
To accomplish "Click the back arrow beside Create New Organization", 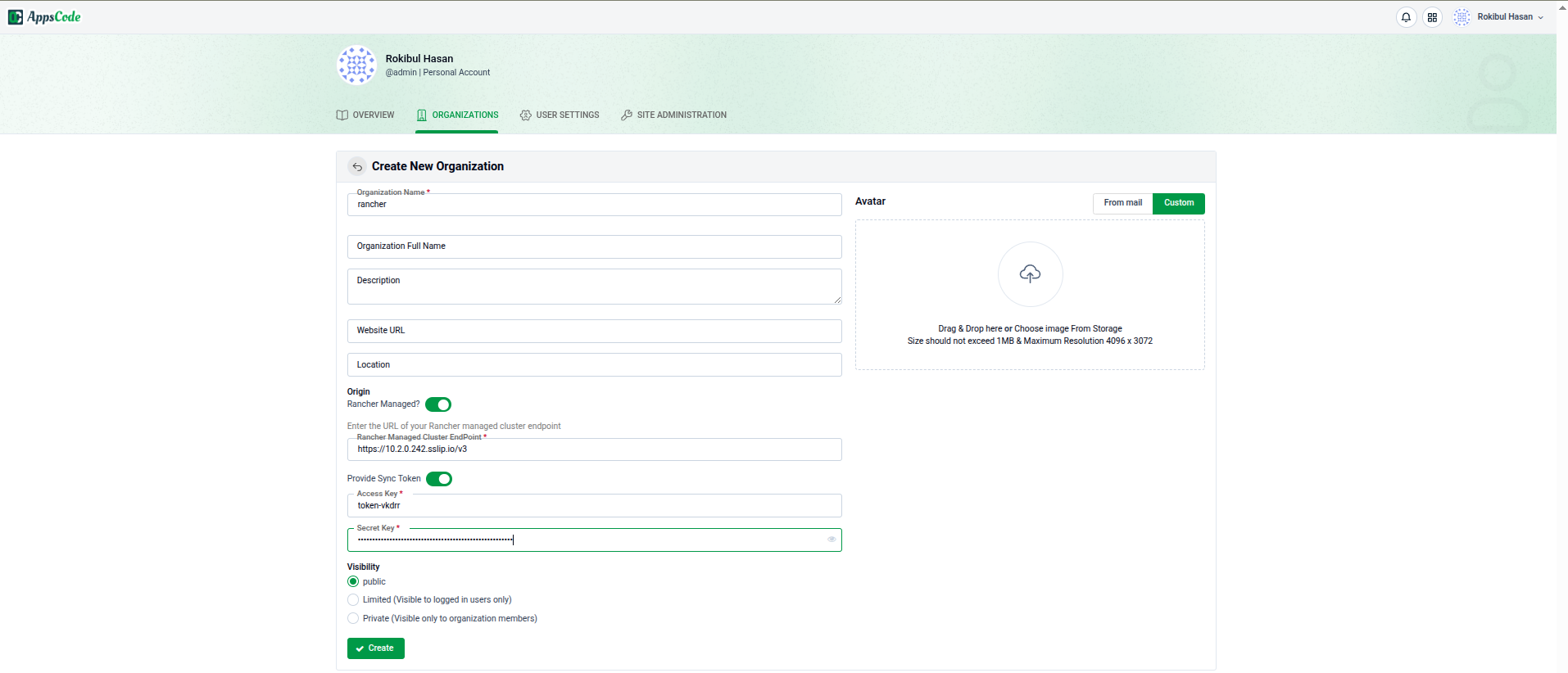I will tap(357, 167).
